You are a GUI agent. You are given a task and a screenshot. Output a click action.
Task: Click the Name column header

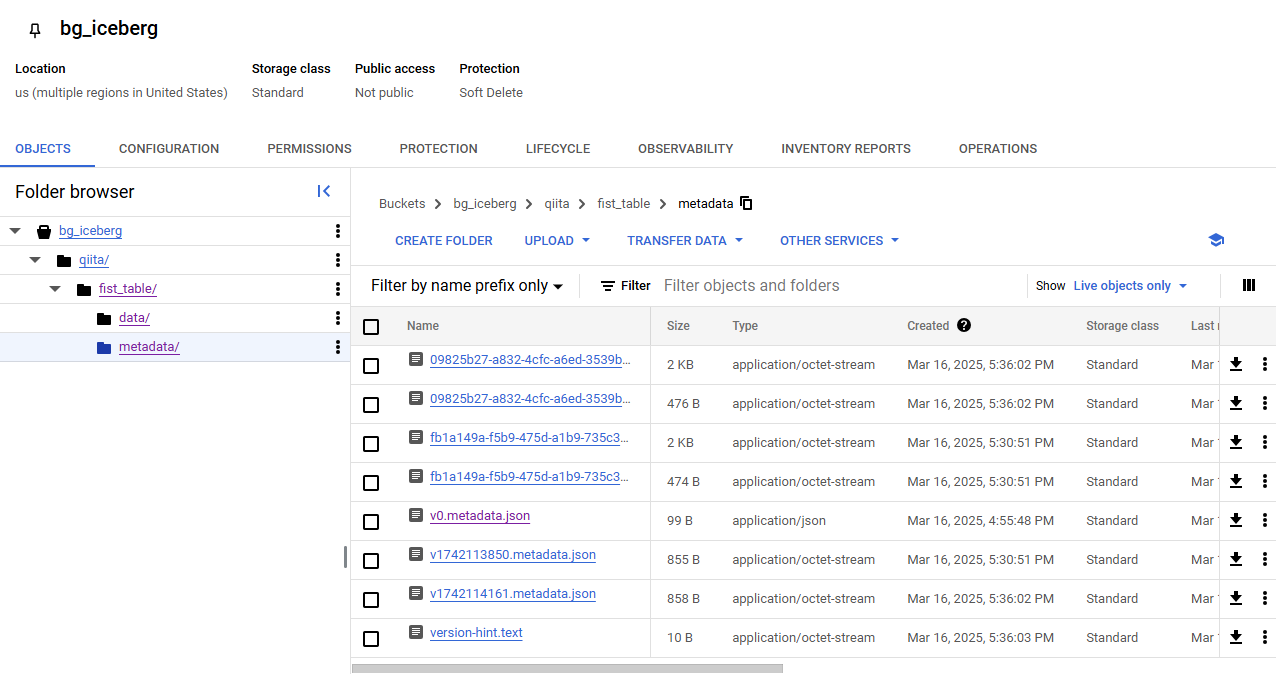[x=423, y=326]
